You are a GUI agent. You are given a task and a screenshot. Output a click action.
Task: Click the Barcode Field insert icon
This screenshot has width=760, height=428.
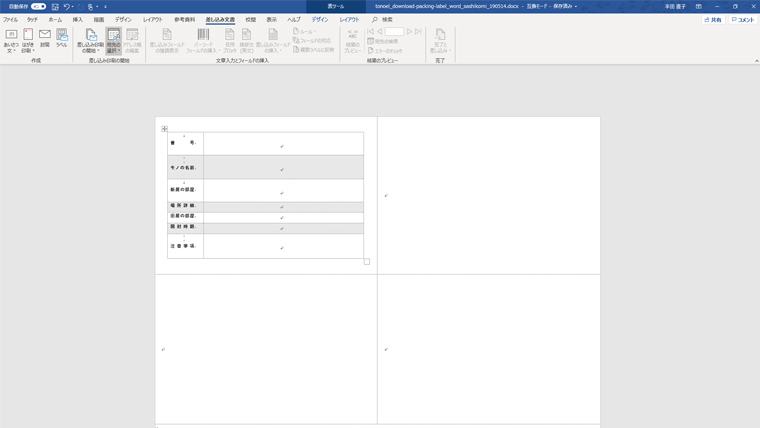click(203, 40)
